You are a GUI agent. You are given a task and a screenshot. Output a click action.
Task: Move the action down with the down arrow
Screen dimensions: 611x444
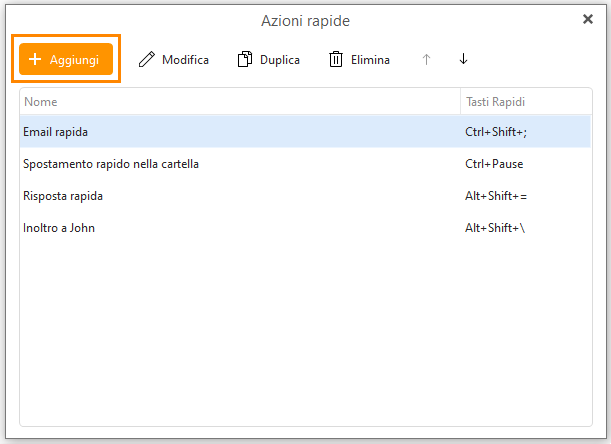point(463,59)
